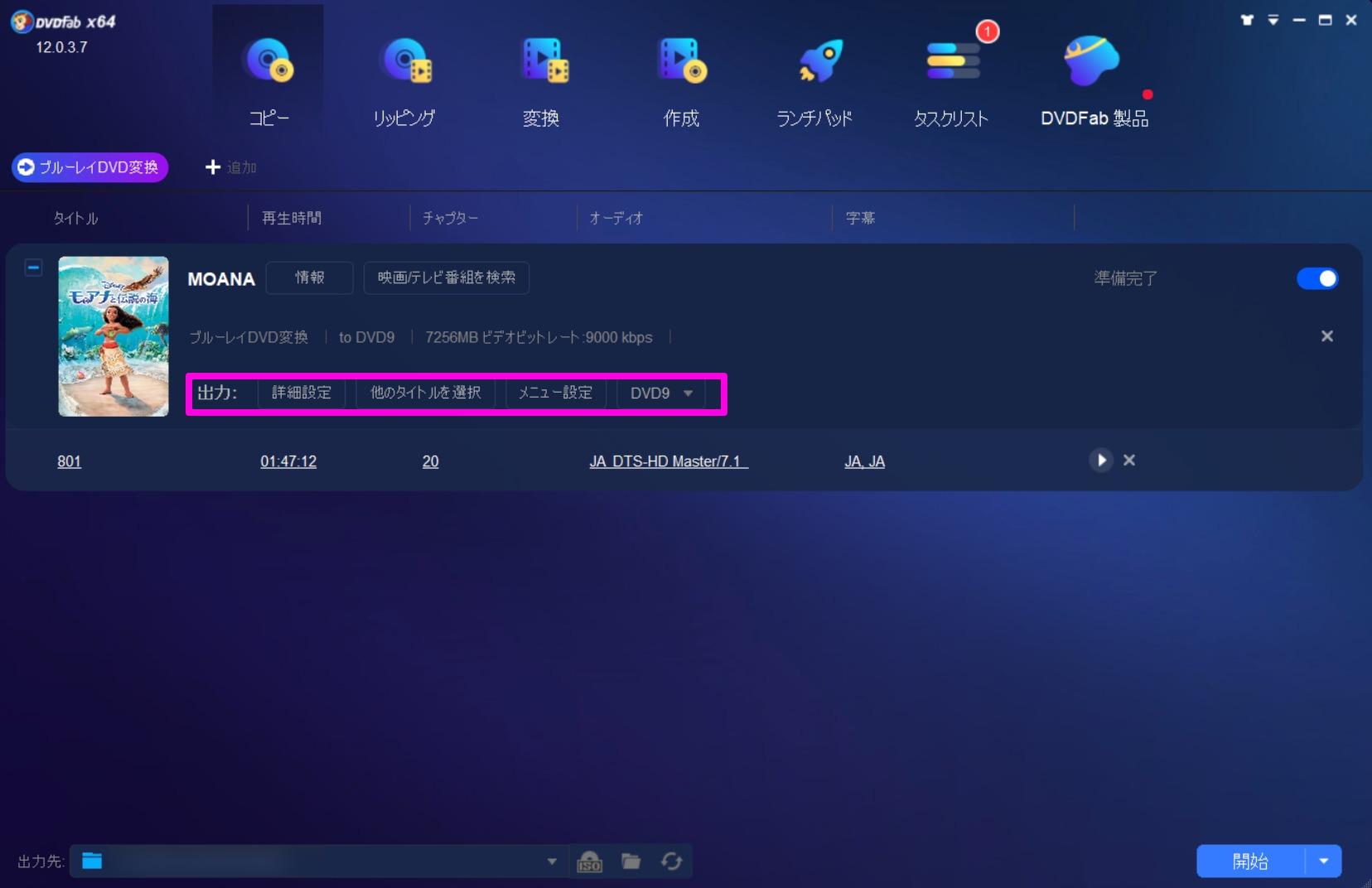The width and height of the screenshot is (1372, 888).
Task: Open the メニュー設定 menu settings
Action: [555, 393]
